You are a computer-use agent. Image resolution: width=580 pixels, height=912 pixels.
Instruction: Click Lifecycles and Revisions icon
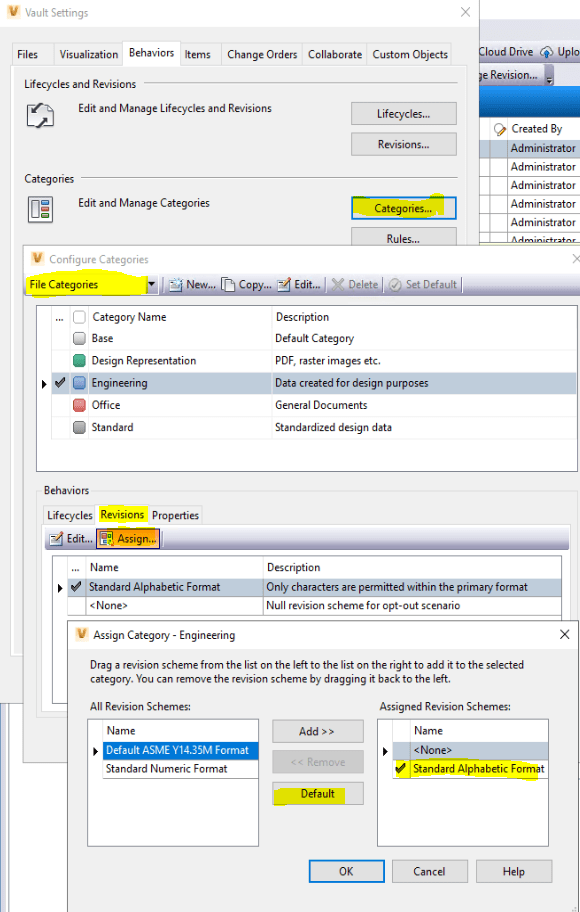pos(41,115)
